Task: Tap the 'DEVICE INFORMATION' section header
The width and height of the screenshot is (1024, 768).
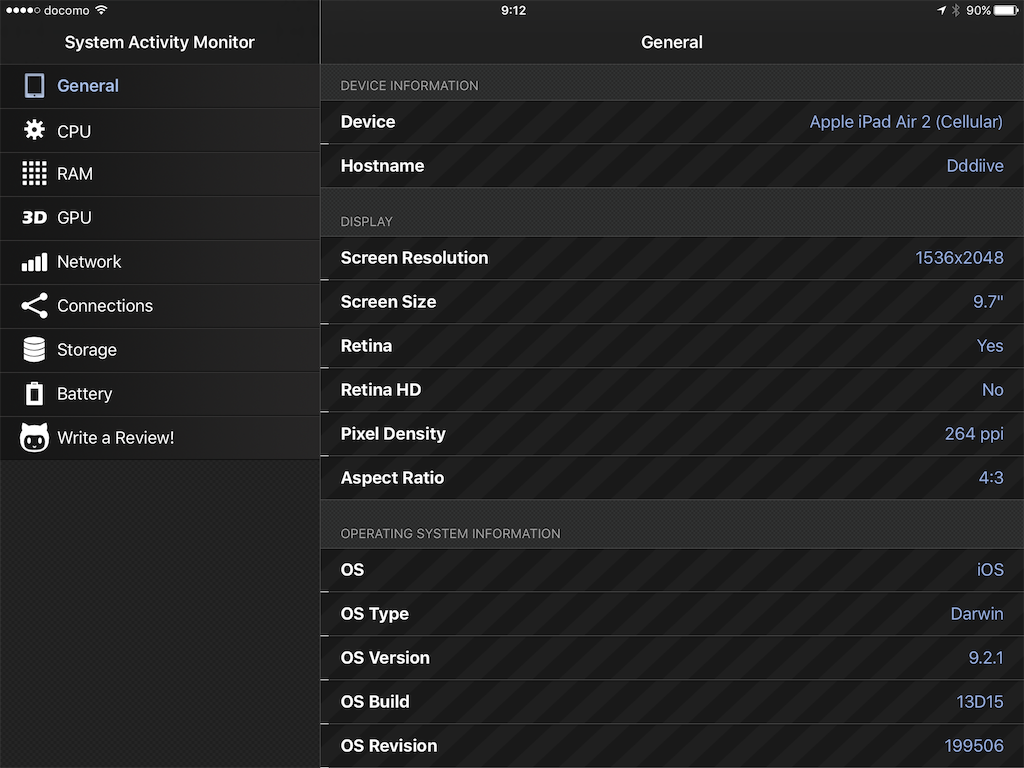Action: coord(409,86)
